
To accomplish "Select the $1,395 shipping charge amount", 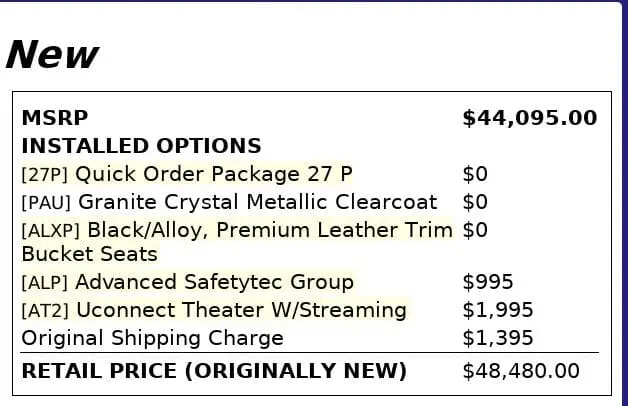I will click(x=497, y=338).
